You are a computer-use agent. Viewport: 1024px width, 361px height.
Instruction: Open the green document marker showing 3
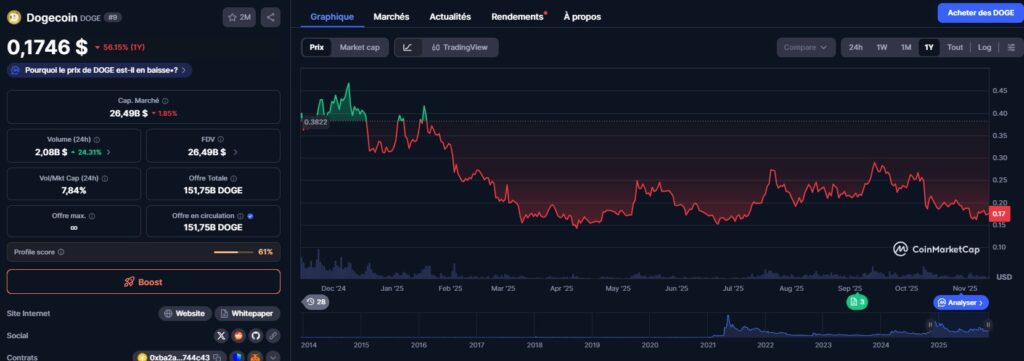[857, 302]
